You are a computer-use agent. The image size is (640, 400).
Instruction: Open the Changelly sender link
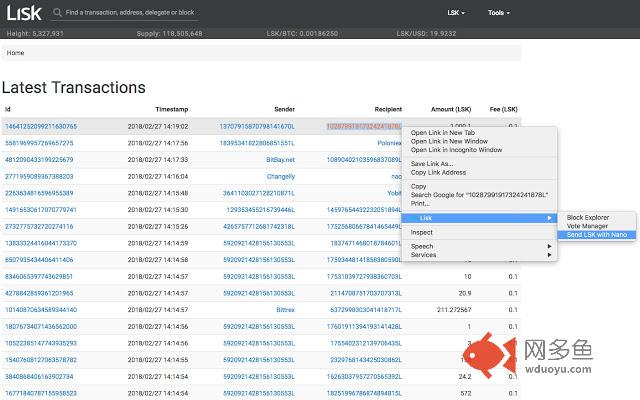[x=280, y=176]
